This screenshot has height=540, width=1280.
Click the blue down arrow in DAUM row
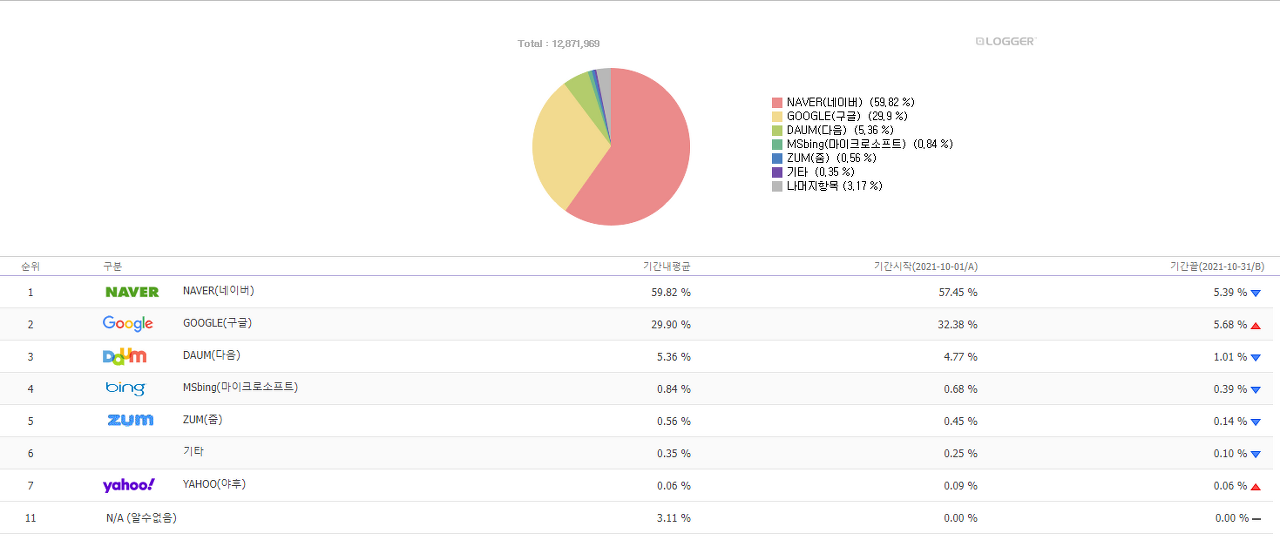pyautogui.click(x=1256, y=357)
